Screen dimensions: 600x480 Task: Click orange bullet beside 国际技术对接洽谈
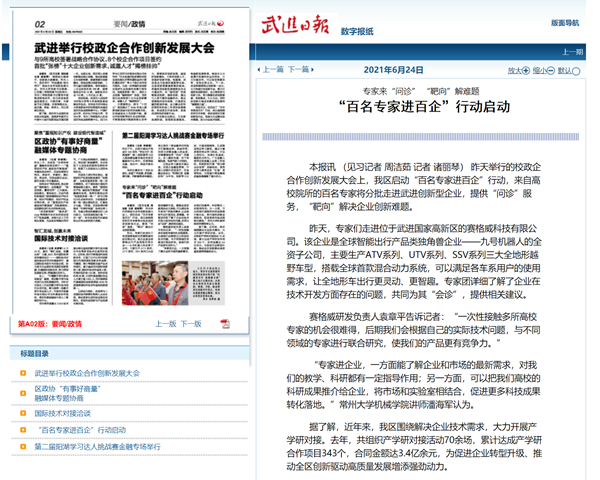point(24,412)
